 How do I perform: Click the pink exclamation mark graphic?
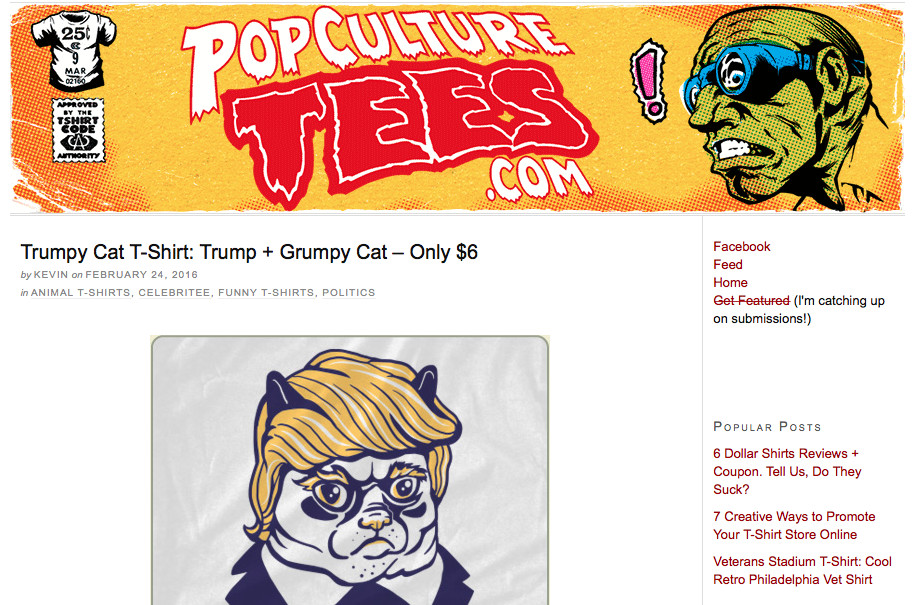(650, 81)
